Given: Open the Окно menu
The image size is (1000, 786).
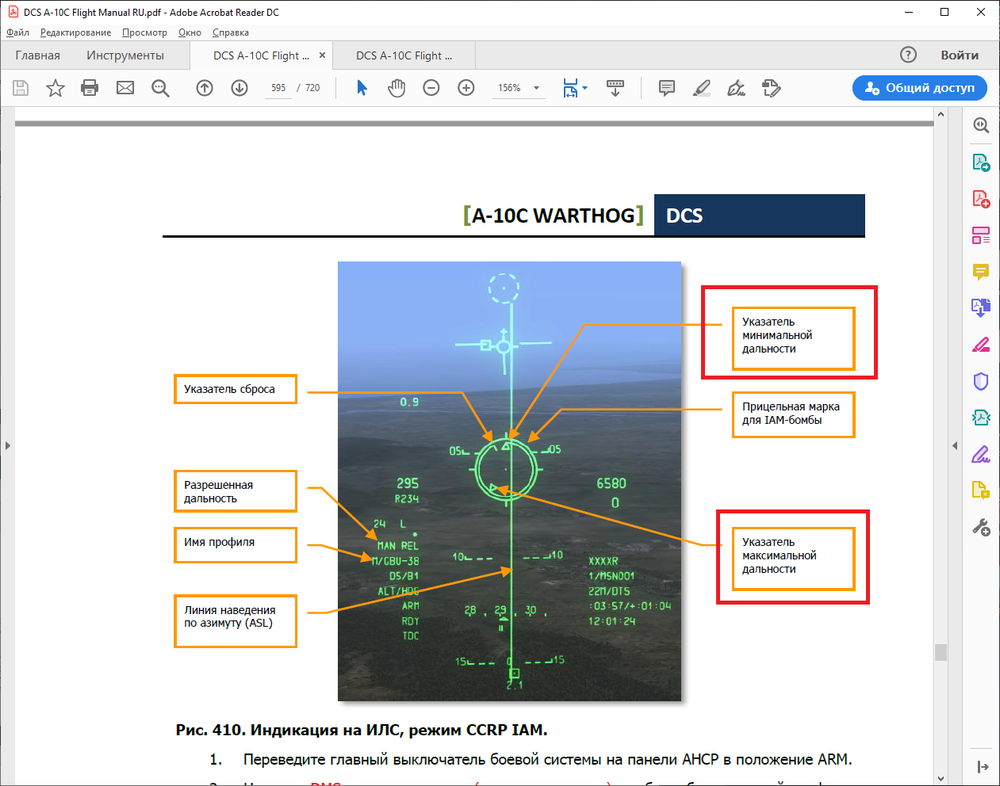Looking at the screenshot, I should pyautogui.click(x=190, y=33).
